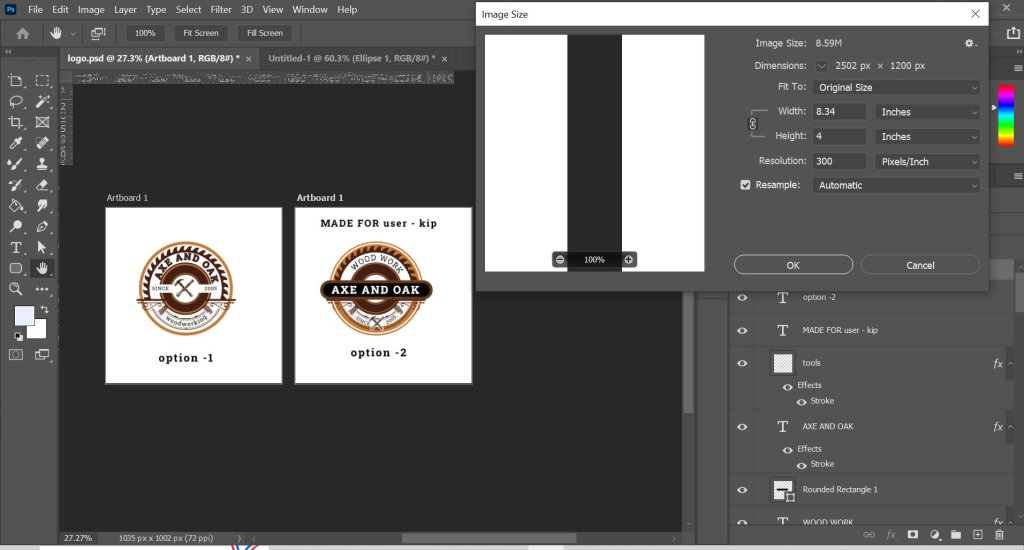The image size is (1024, 550).
Task: Uncheck the Resample checkbox
Action: (745, 185)
